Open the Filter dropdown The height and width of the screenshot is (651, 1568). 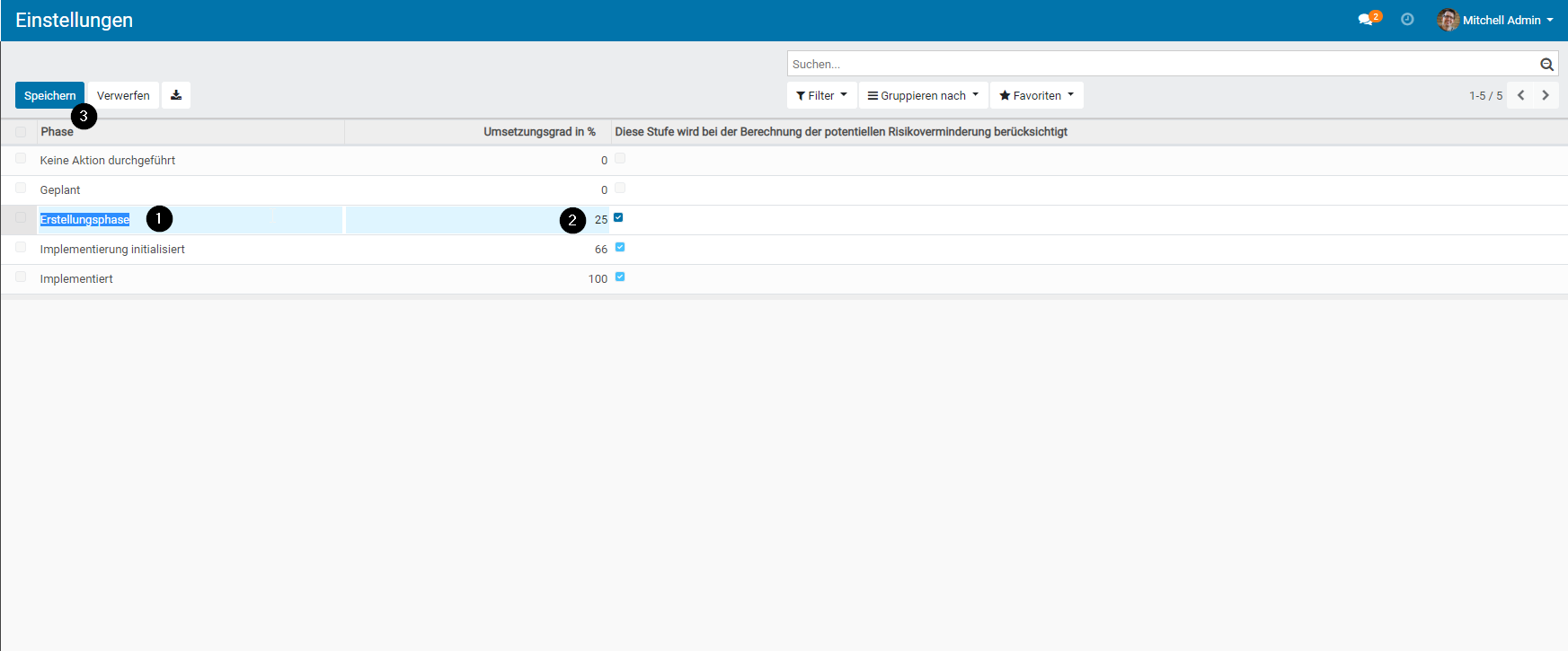(821, 95)
